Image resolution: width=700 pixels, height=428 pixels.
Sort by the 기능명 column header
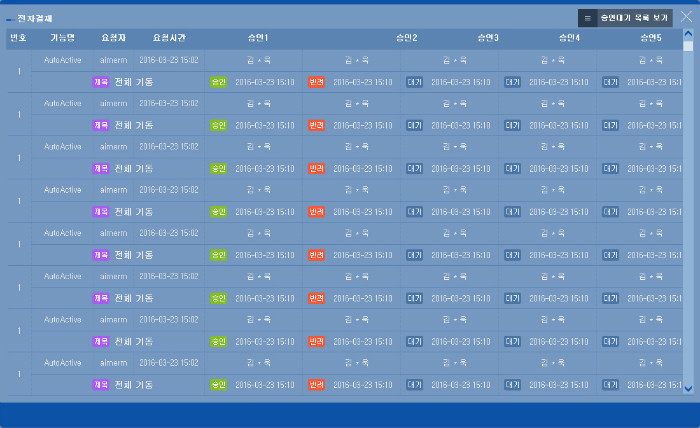tap(62, 38)
